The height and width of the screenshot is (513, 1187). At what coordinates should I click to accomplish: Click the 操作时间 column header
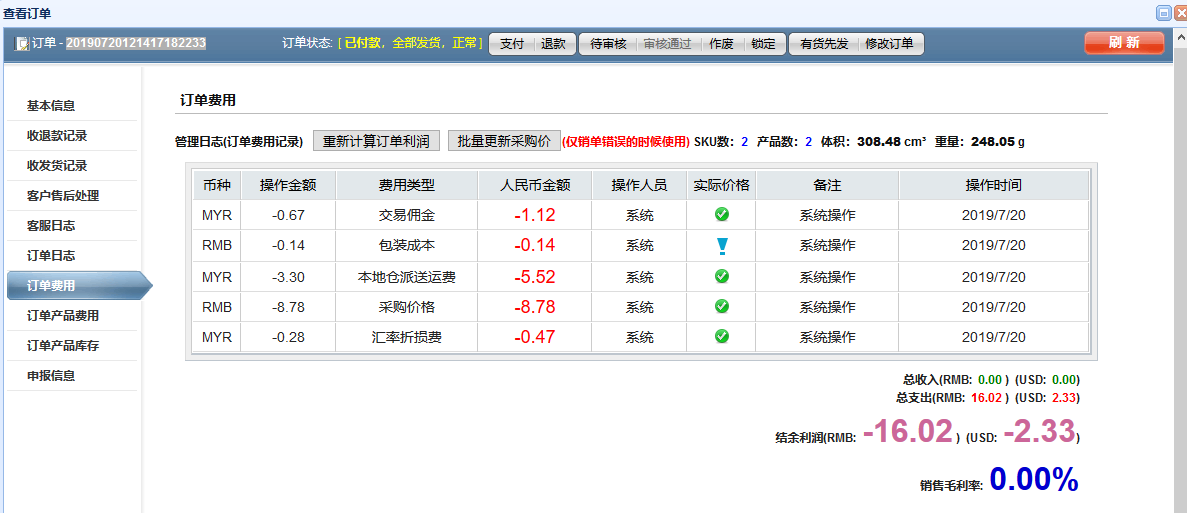(993, 185)
